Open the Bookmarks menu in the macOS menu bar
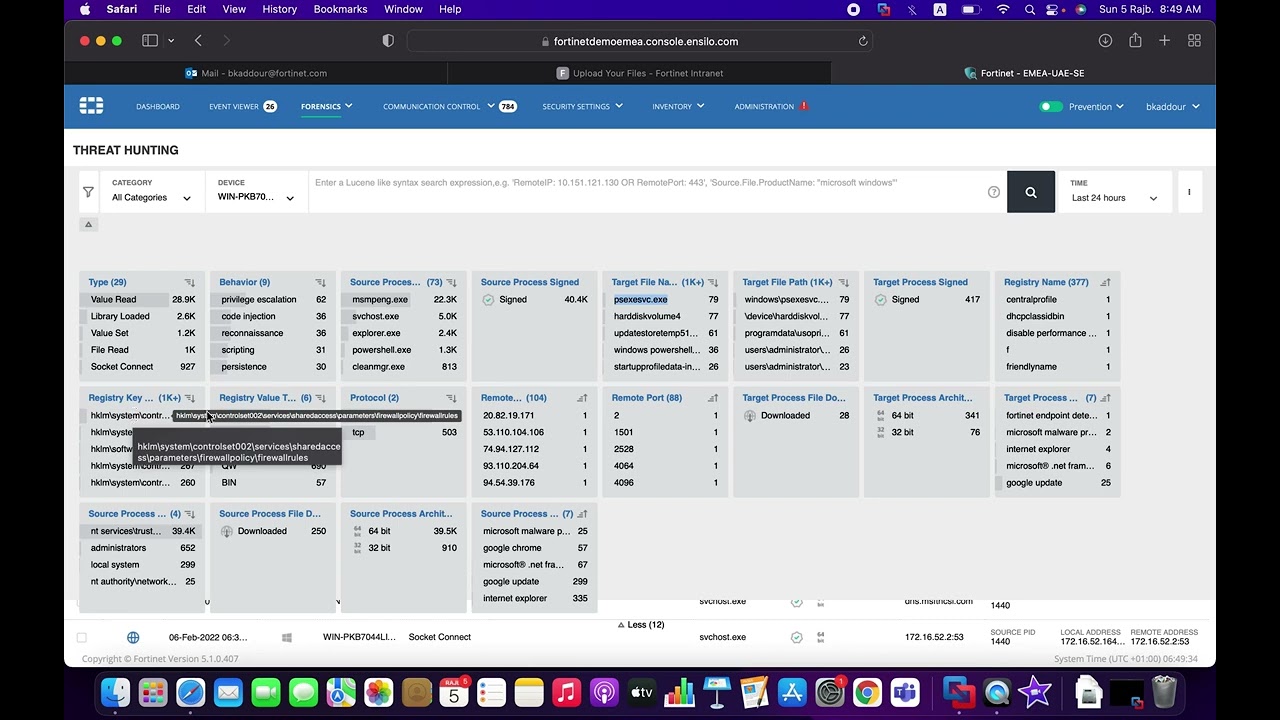This screenshot has width=1280, height=720. click(340, 9)
